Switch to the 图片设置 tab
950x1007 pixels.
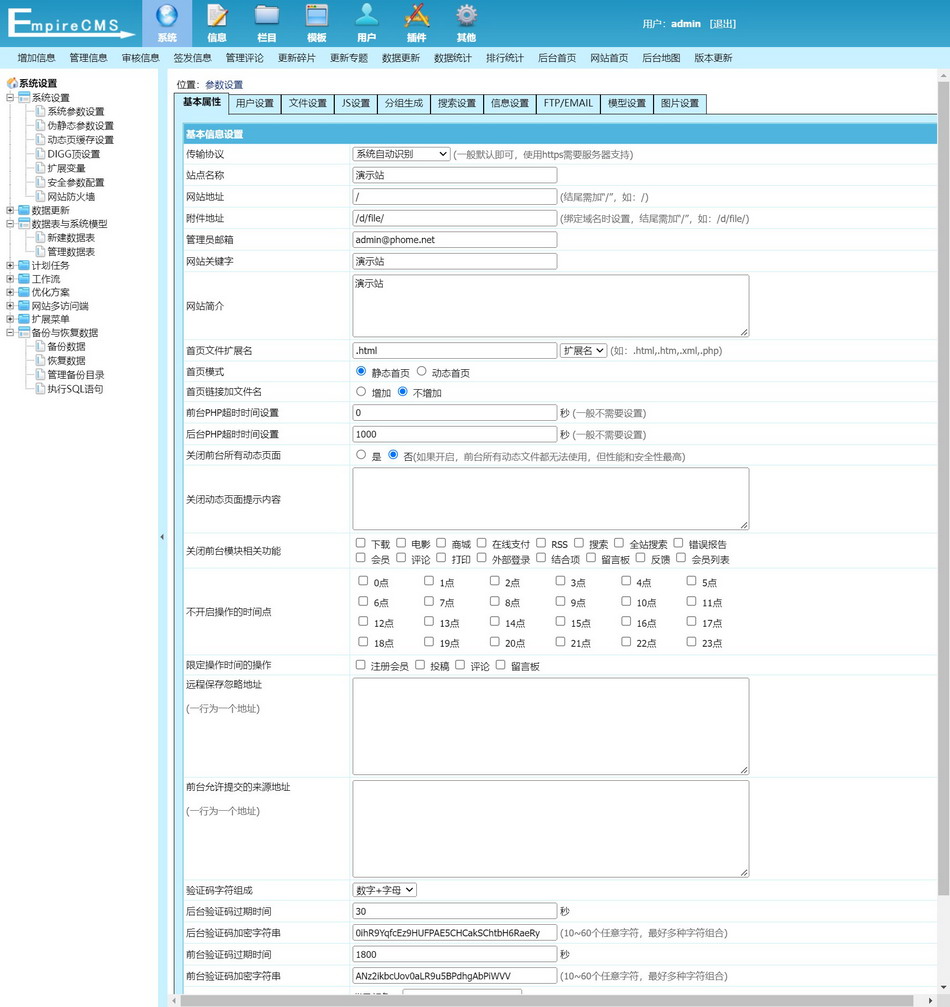tap(680, 103)
